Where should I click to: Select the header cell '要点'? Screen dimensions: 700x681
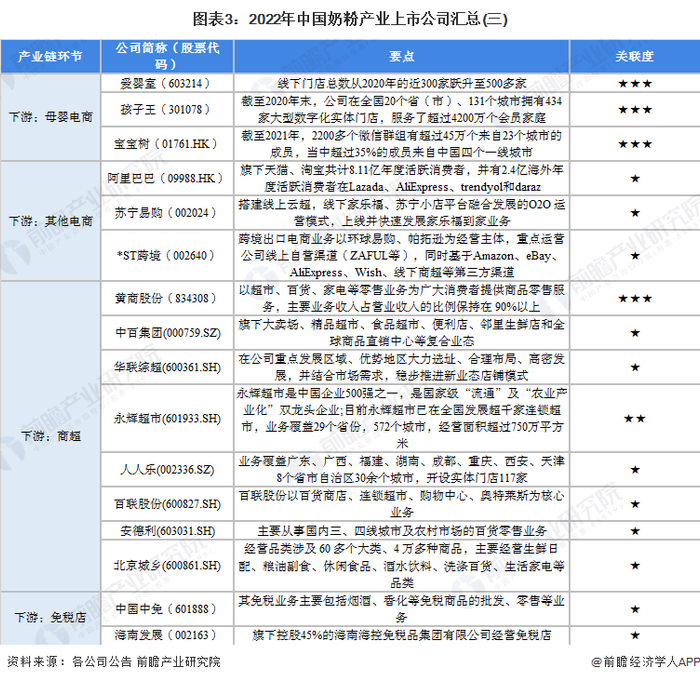(401, 56)
